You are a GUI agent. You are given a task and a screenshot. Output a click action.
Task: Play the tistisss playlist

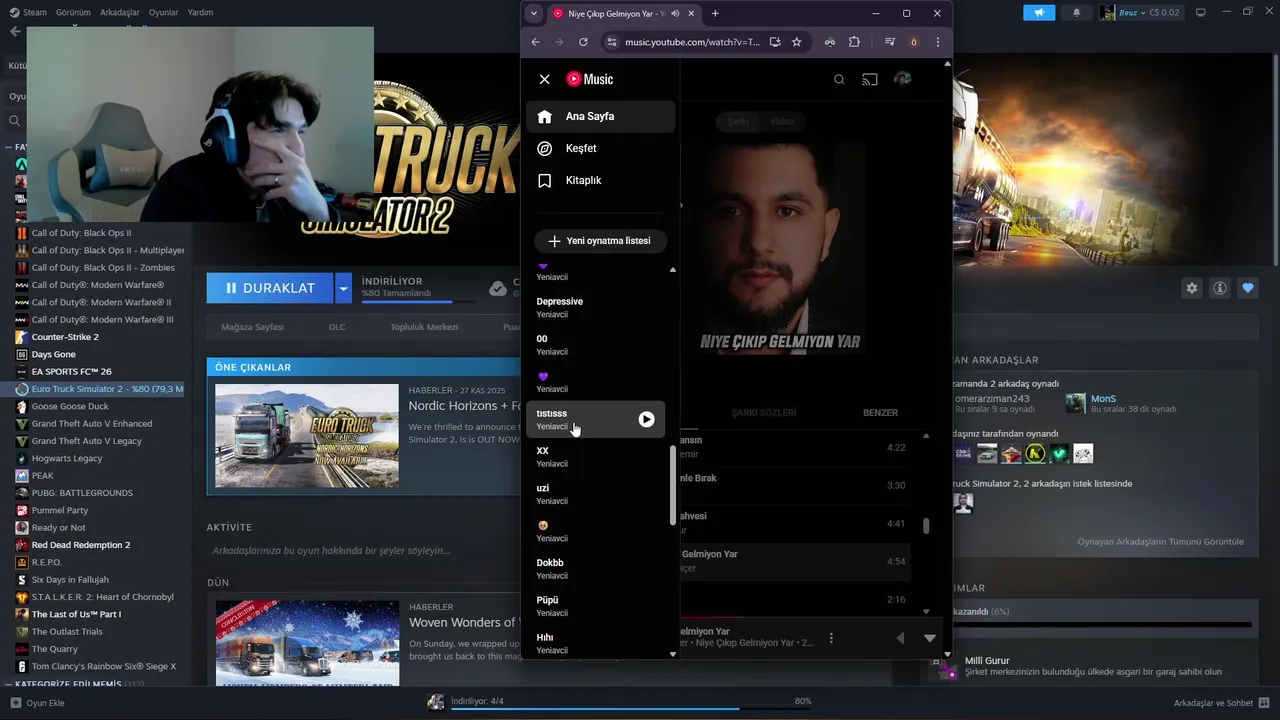click(647, 420)
